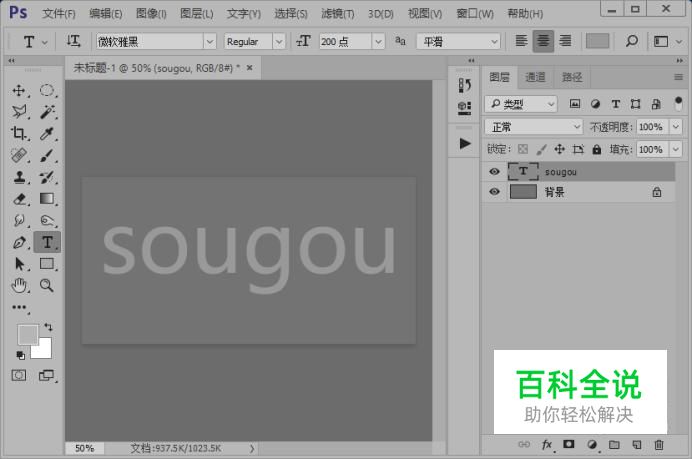Switch to the 路径 tab
The image size is (692, 459).
point(572,77)
